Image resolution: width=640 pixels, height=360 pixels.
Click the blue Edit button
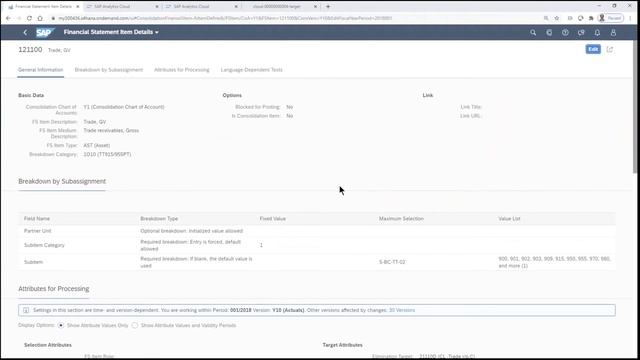[593, 49]
